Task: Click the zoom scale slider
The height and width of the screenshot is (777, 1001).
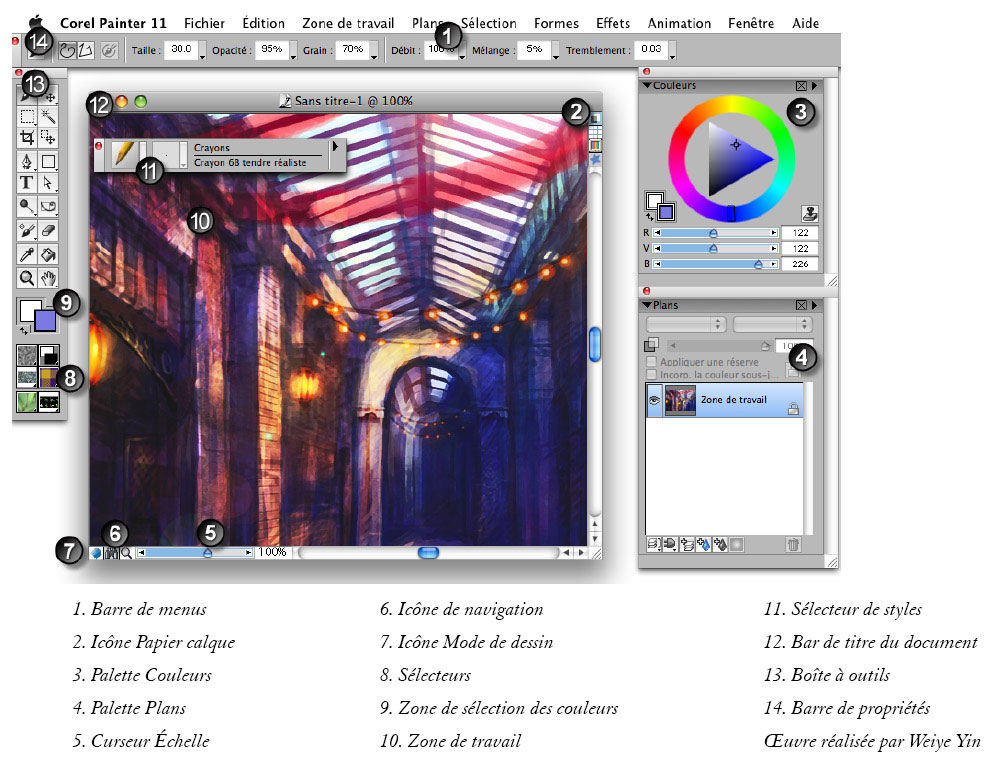Action: (x=195, y=553)
